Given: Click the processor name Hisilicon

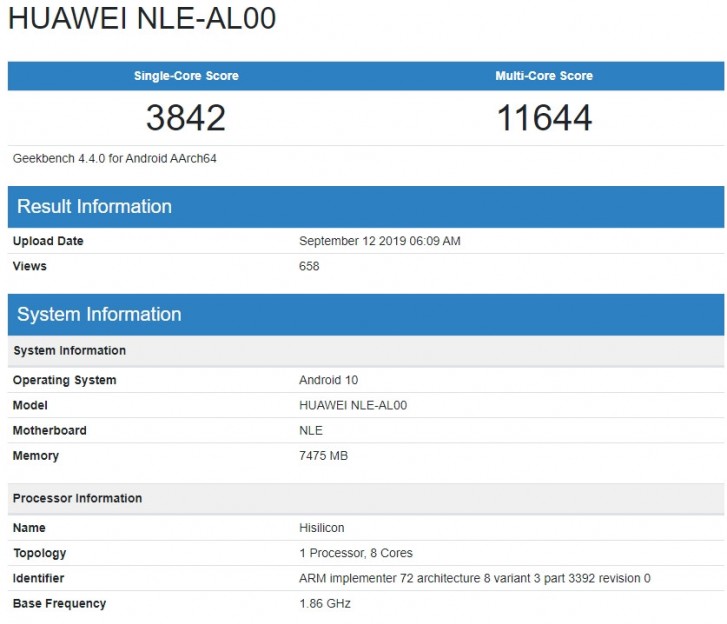Looking at the screenshot, I should pos(324,527).
